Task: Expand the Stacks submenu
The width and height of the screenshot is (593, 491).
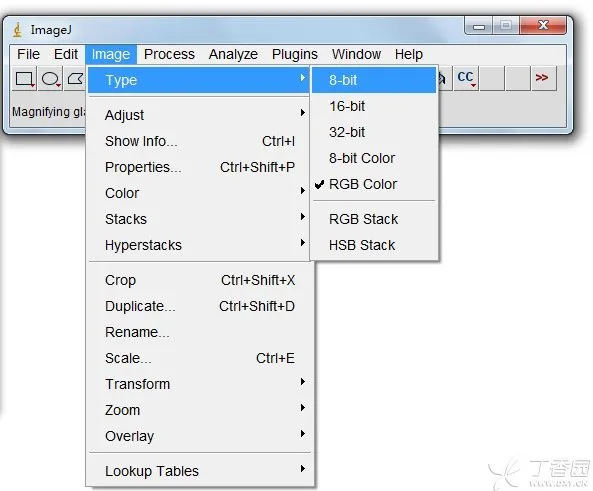Action: click(199, 219)
